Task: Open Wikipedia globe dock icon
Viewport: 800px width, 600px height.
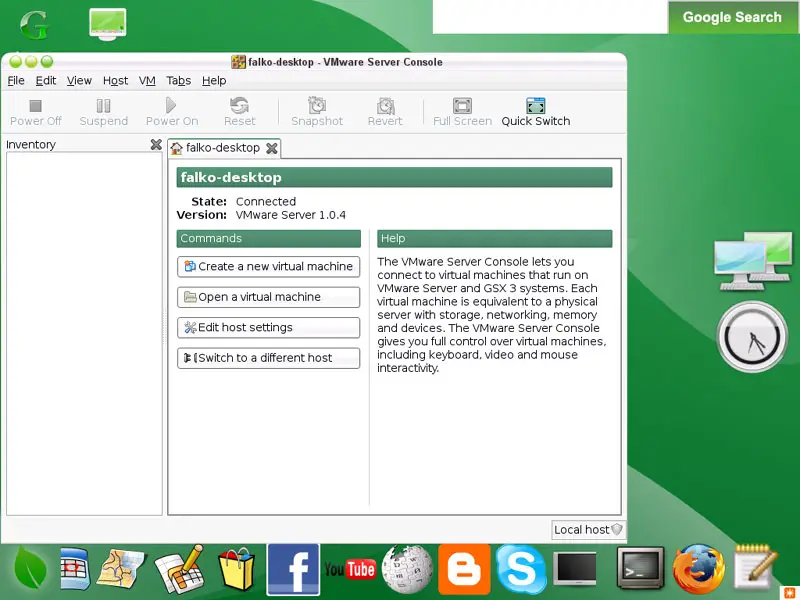Action: [x=407, y=569]
